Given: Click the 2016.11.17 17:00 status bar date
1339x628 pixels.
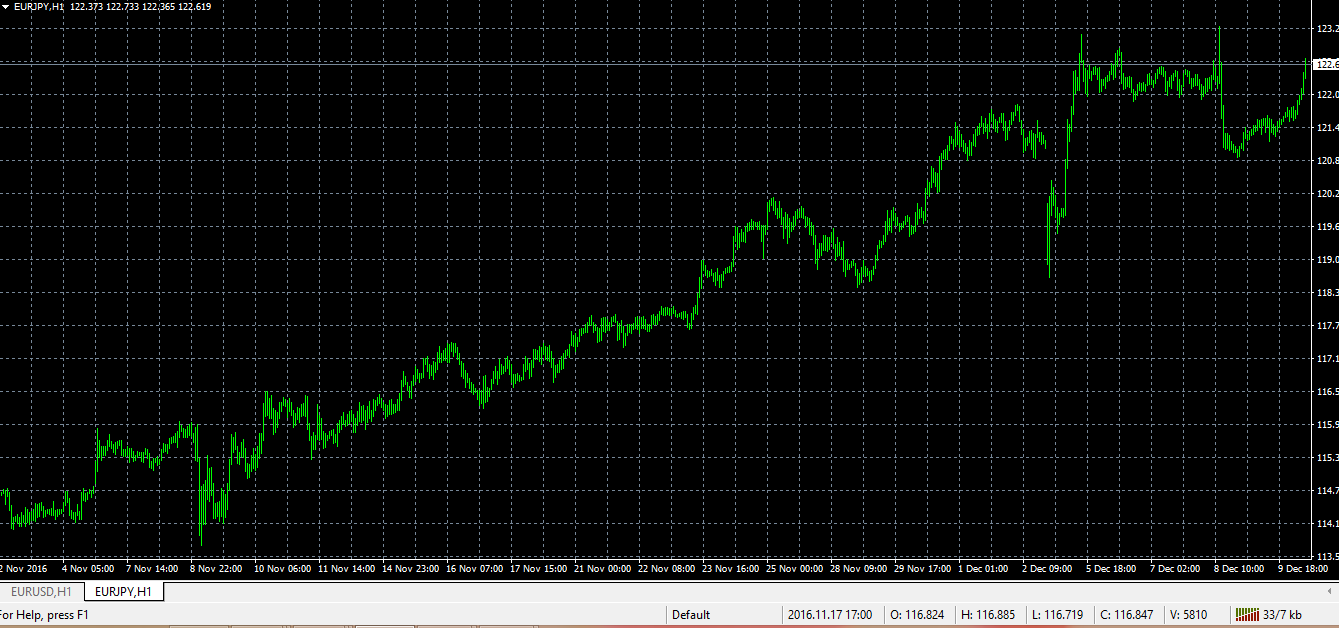Looking at the screenshot, I should [829, 615].
